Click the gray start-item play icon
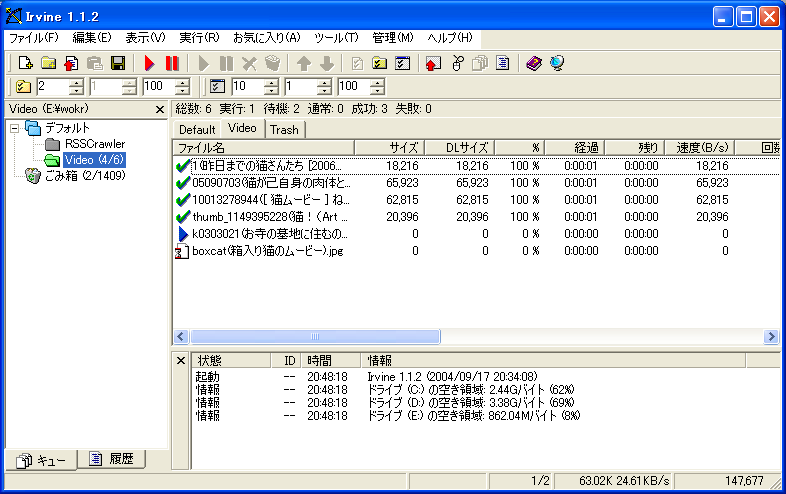This screenshot has height=494, width=786. point(204,63)
